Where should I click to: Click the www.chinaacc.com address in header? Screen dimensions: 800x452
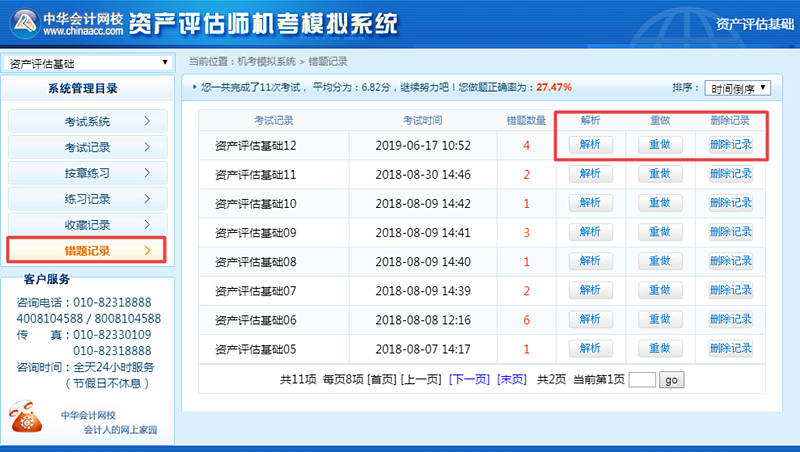coord(83,31)
